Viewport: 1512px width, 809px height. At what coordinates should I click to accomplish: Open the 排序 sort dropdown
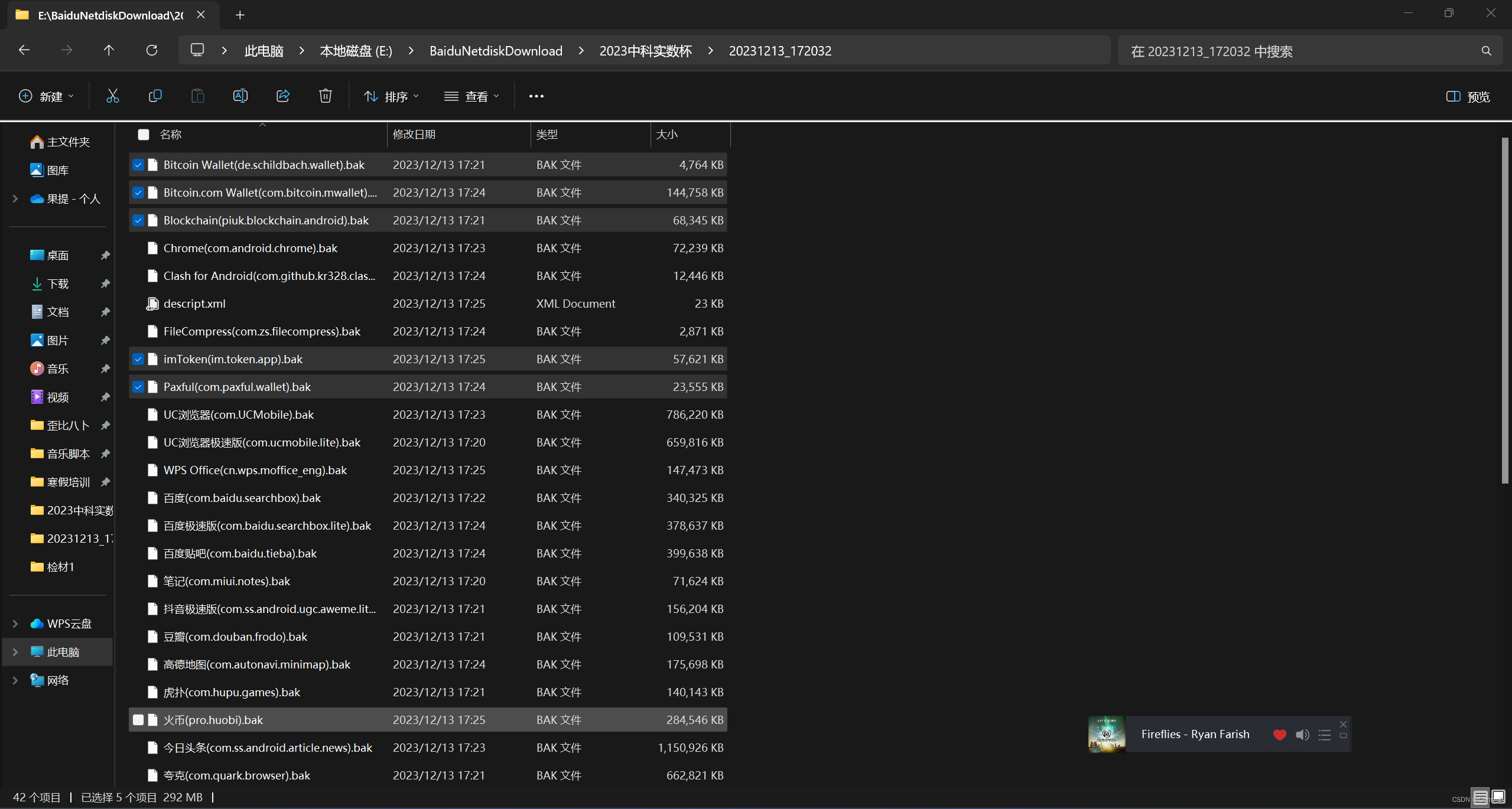[x=391, y=96]
